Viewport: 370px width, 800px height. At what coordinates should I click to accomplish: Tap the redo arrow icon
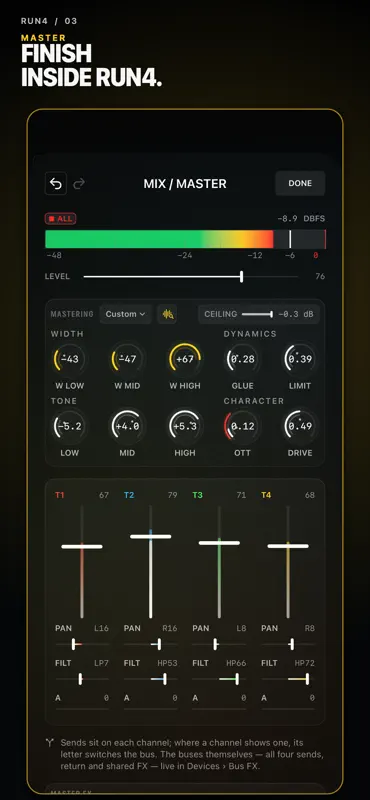(79, 184)
